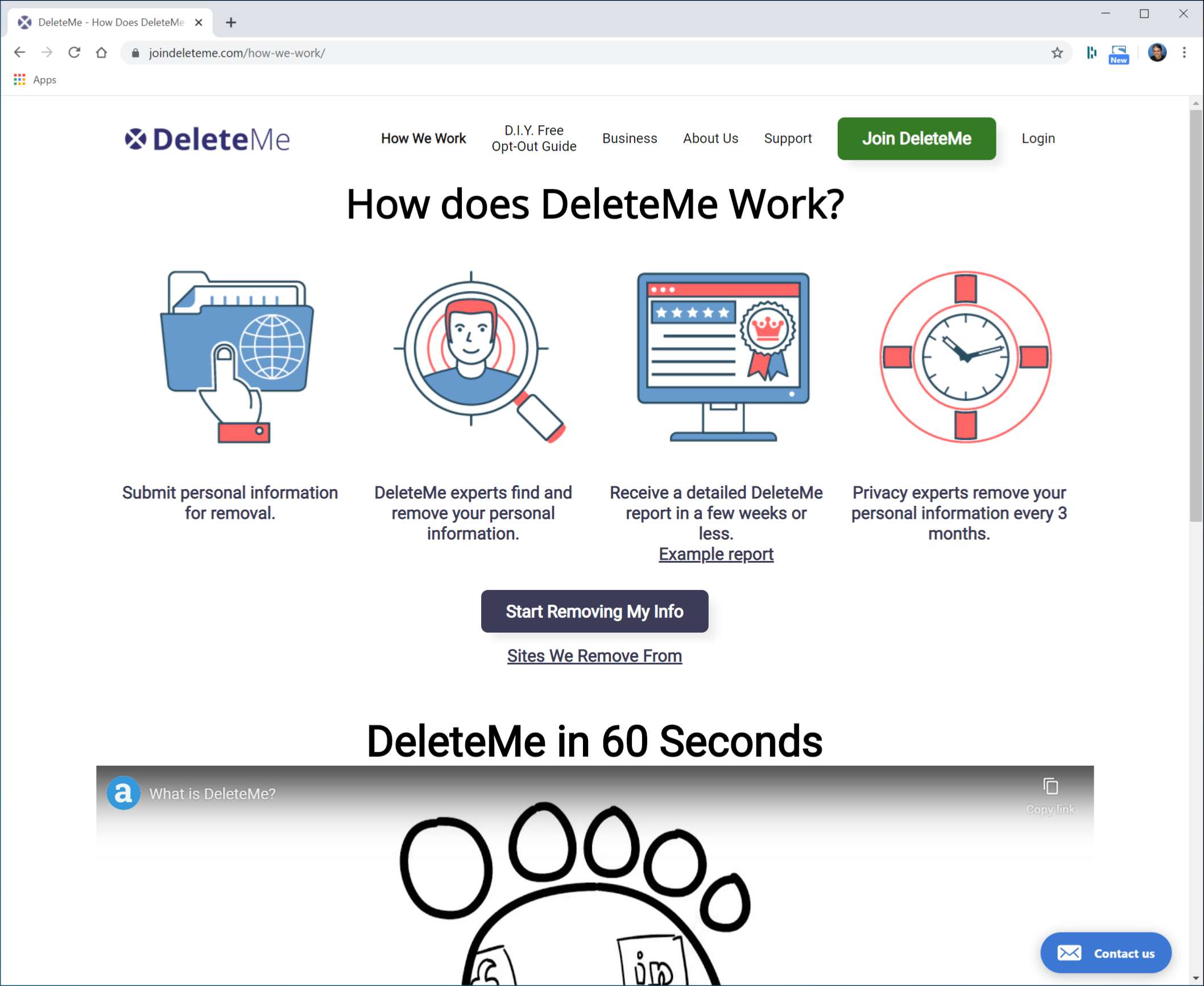
Task: Click the red clock lifebuoy illustration
Action: point(965,356)
